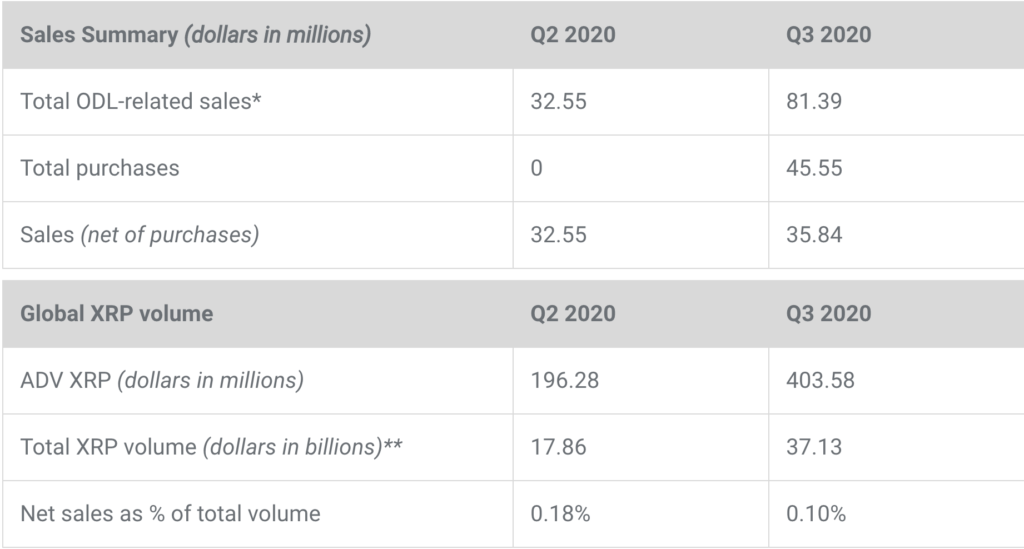Select the 37.13 total XRP volume value
Screen dimensions: 1024x549
(x=814, y=447)
